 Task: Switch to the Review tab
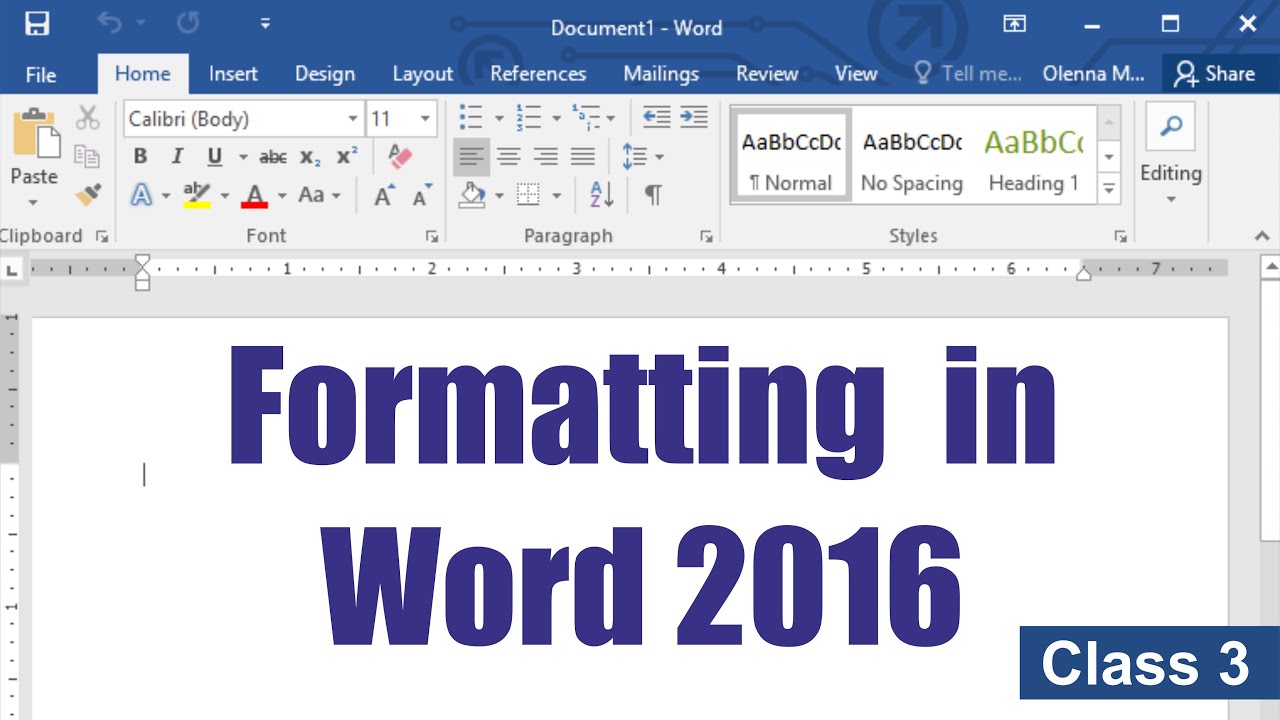(767, 74)
